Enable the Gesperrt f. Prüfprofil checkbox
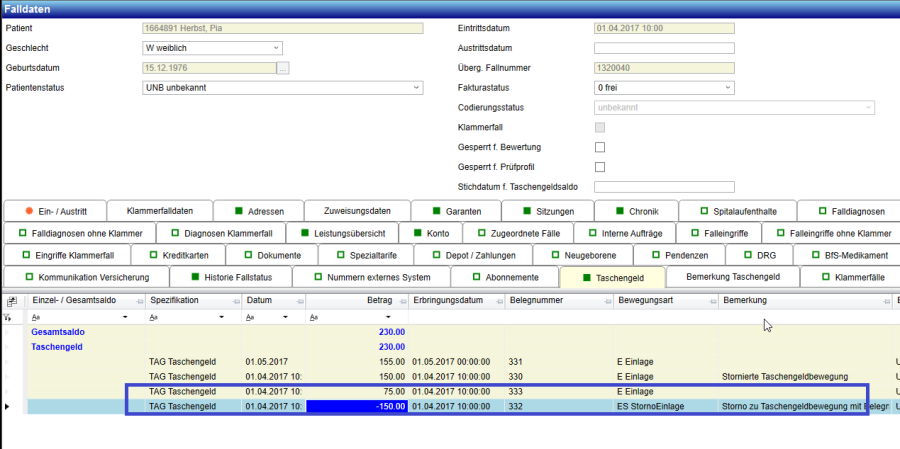The image size is (900, 449). click(x=600, y=167)
